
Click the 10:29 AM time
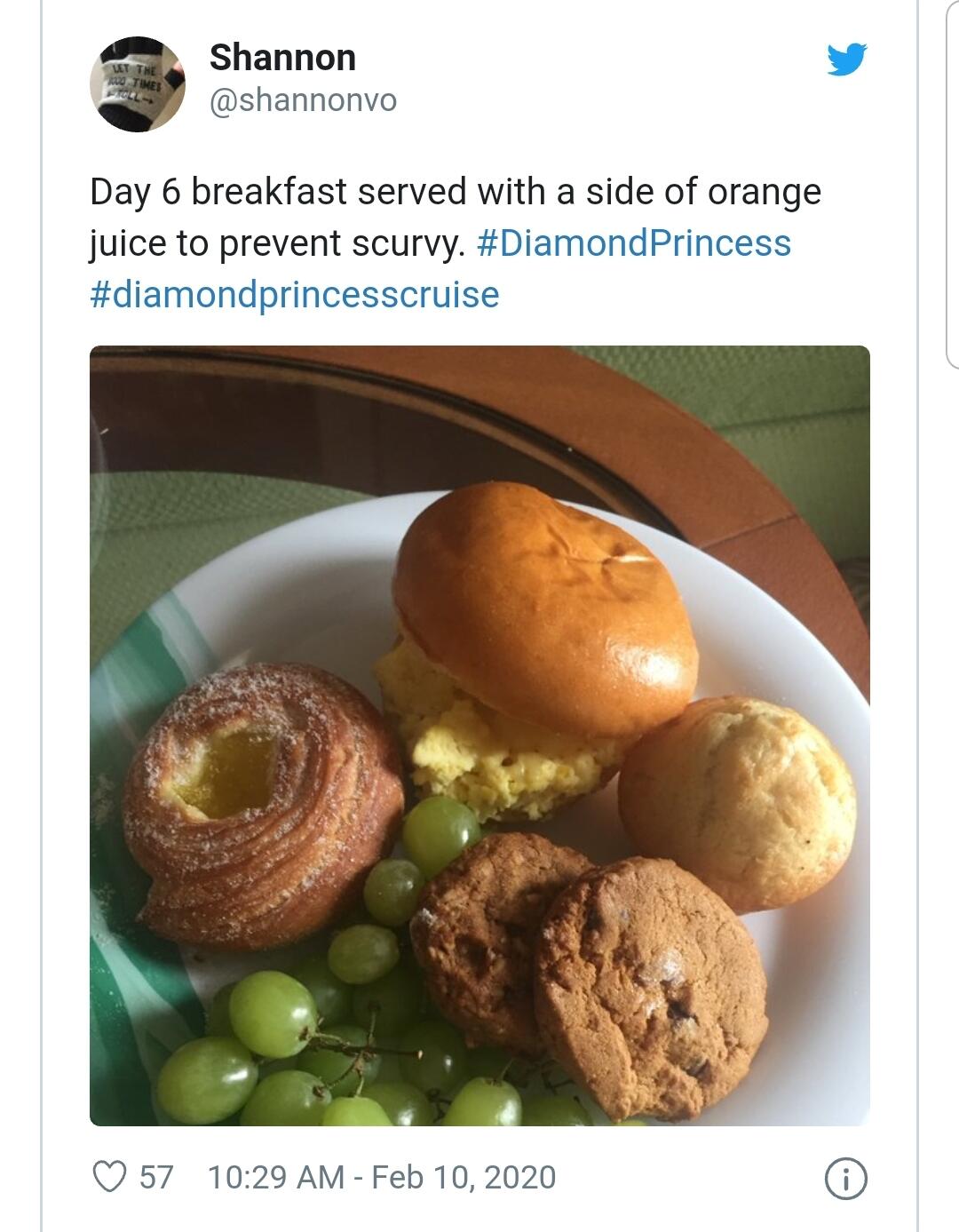pos(275,1177)
